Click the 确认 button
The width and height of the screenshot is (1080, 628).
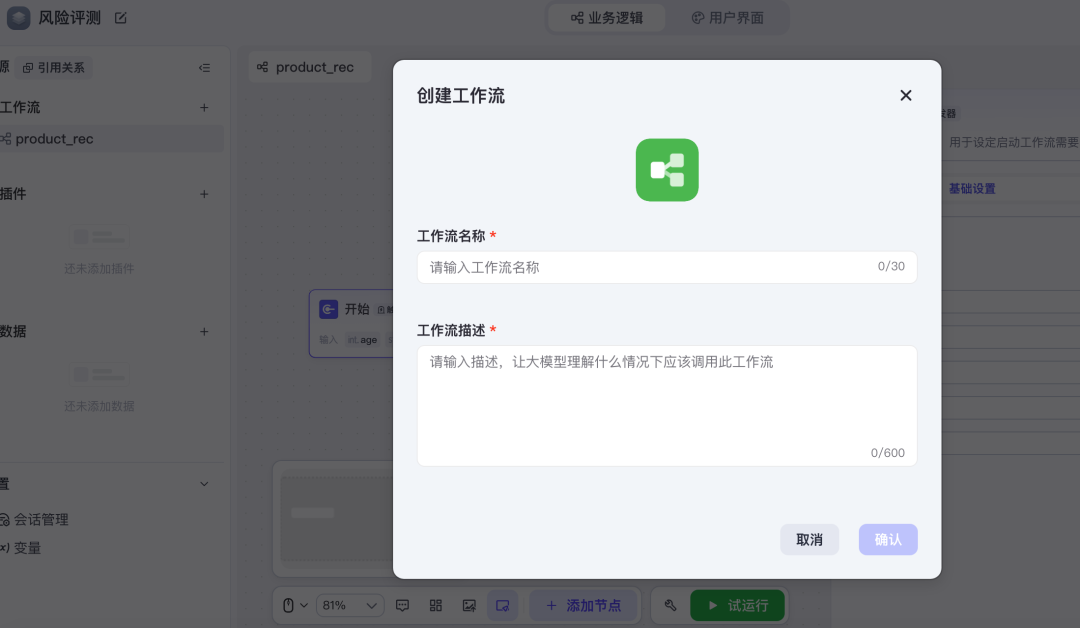pos(888,540)
